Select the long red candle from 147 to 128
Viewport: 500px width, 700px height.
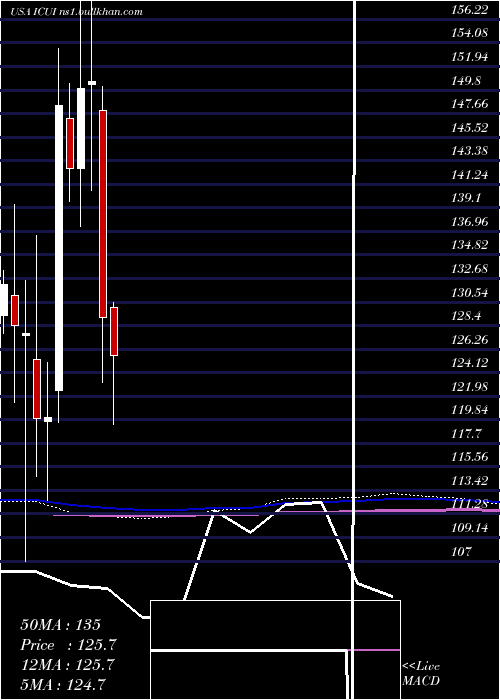point(103,214)
